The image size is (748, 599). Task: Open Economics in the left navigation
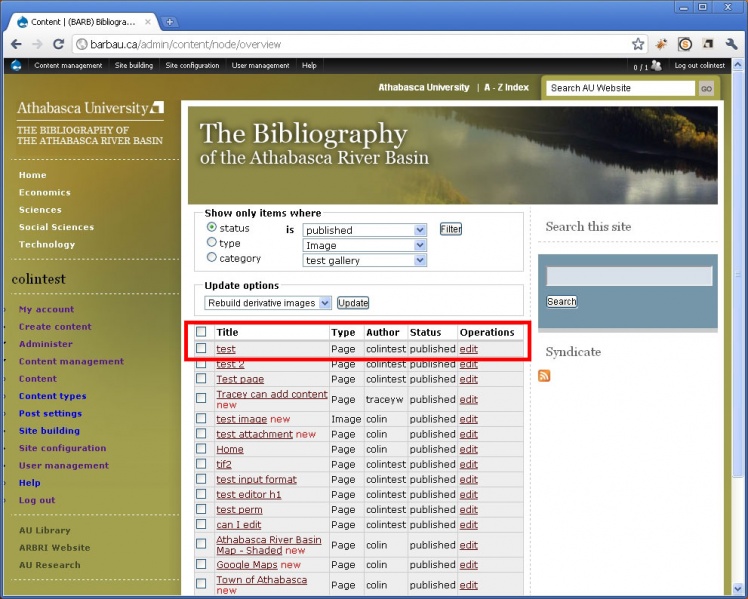[45, 192]
